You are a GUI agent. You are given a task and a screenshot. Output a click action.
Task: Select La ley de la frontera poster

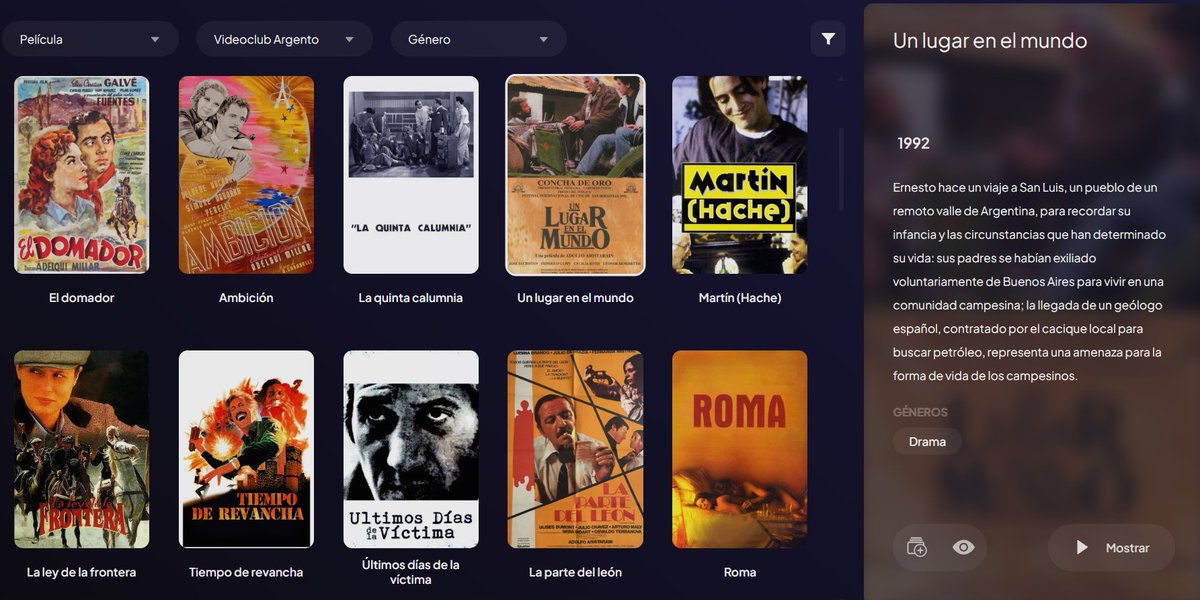pos(82,449)
